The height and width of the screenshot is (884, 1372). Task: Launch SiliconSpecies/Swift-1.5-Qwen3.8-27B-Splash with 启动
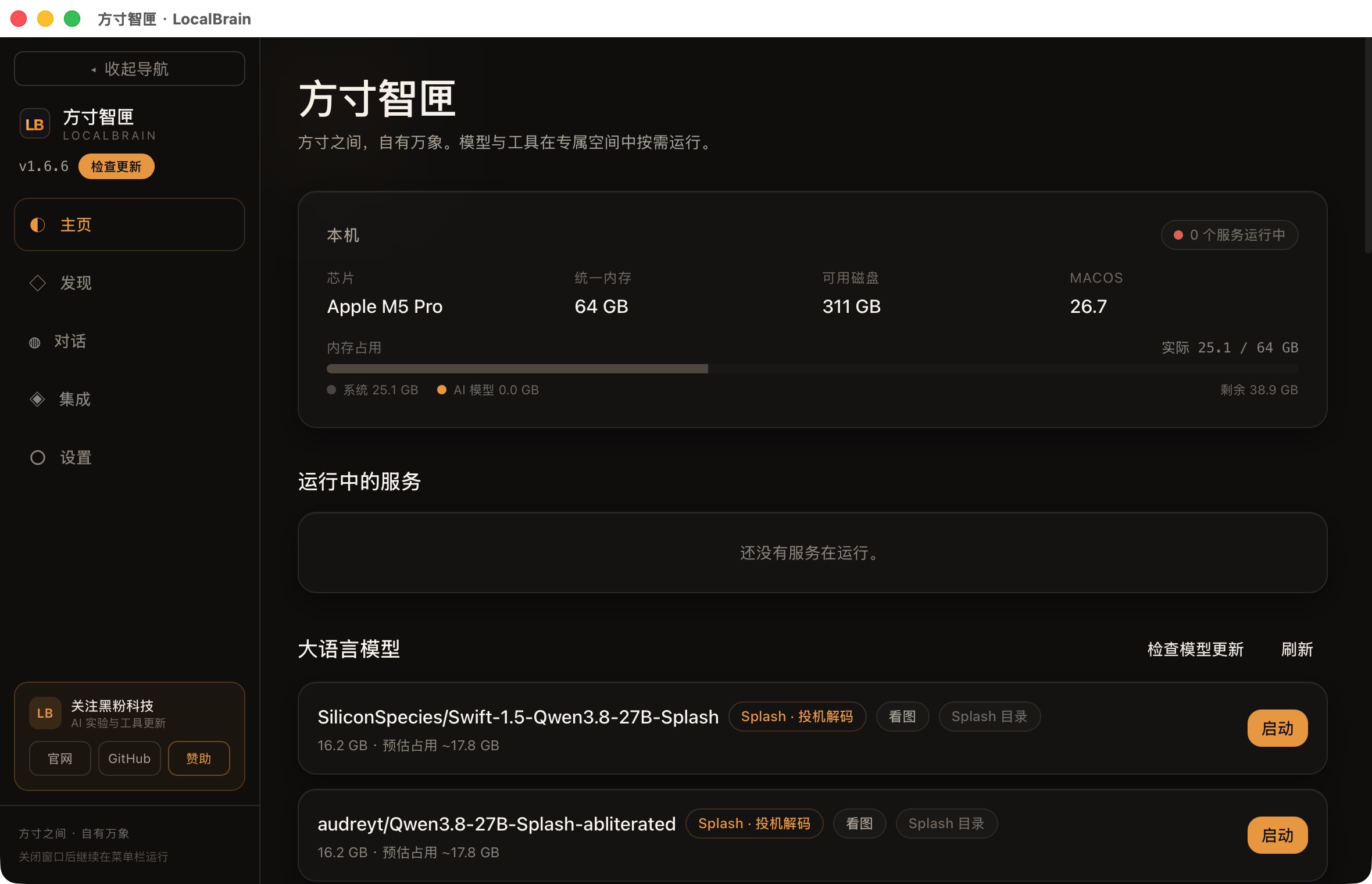coord(1277,728)
